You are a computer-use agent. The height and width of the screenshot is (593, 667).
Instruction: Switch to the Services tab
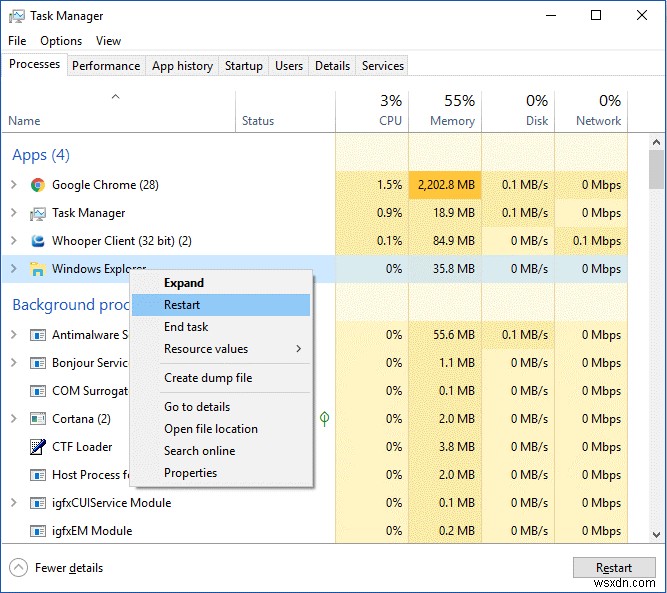382,66
